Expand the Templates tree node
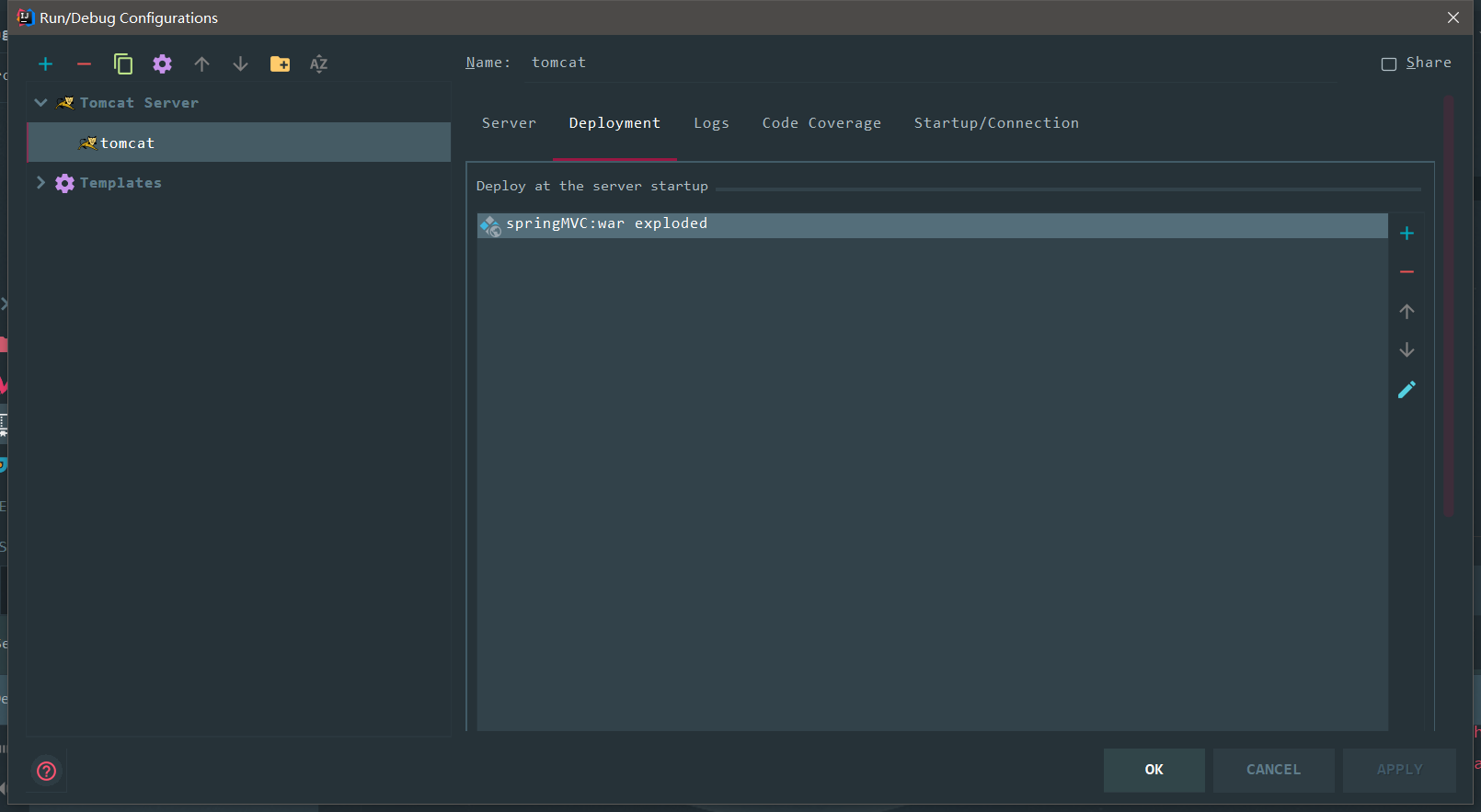The image size is (1481, 812). pos(40,183)
